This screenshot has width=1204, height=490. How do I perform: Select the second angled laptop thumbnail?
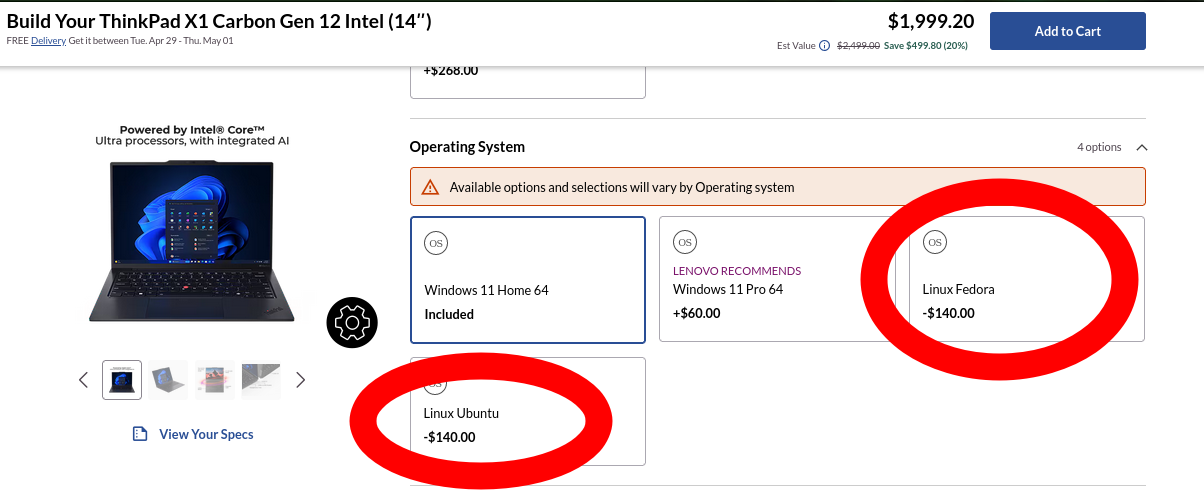[x=169, y=380]
